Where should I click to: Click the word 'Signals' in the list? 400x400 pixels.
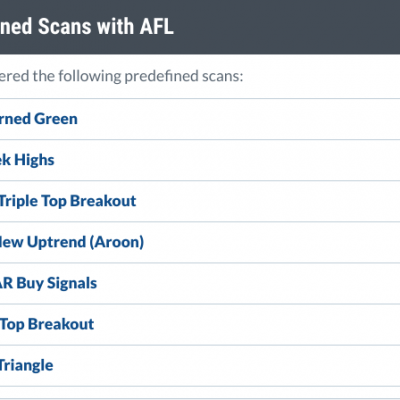(x=72, y=283)
